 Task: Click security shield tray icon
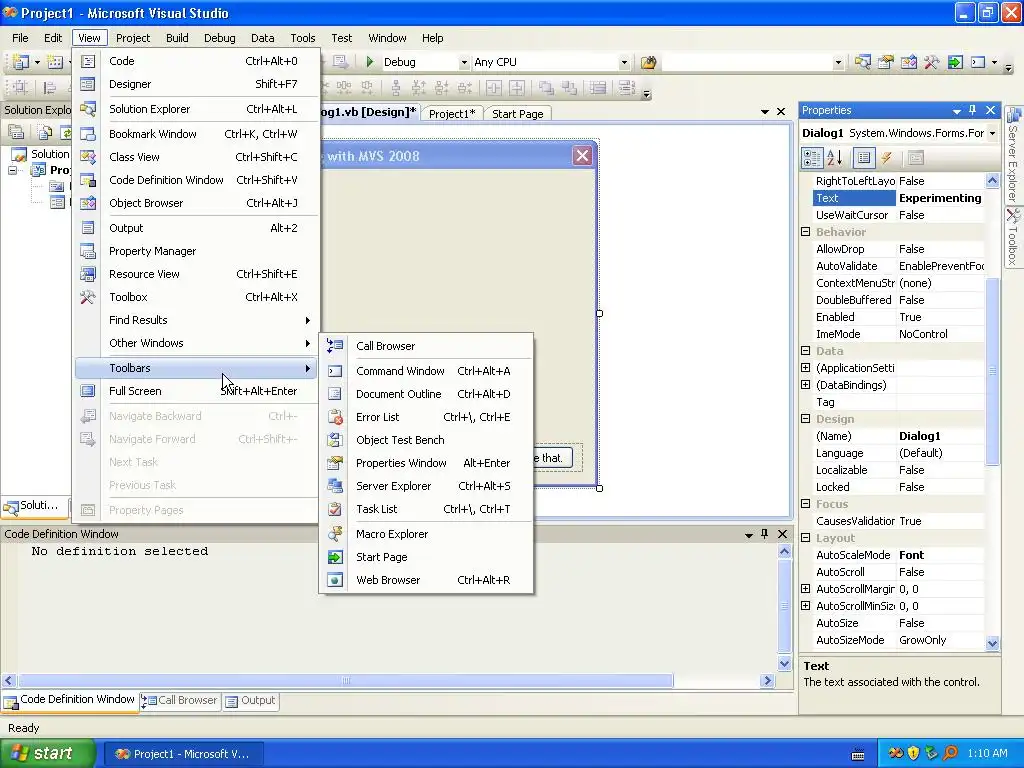coord(914,753)
